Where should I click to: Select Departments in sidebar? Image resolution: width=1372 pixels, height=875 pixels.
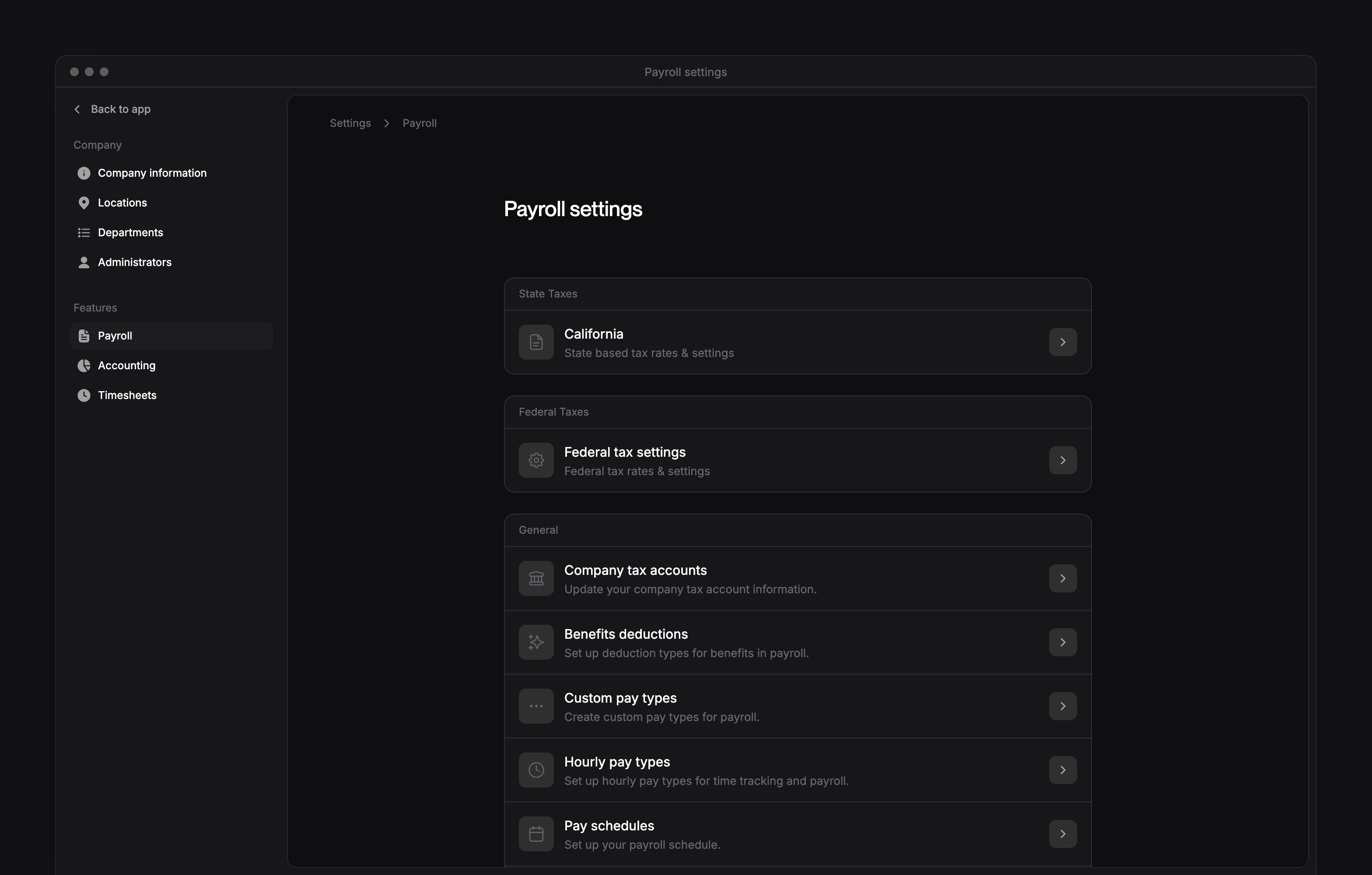coord(171,232)
